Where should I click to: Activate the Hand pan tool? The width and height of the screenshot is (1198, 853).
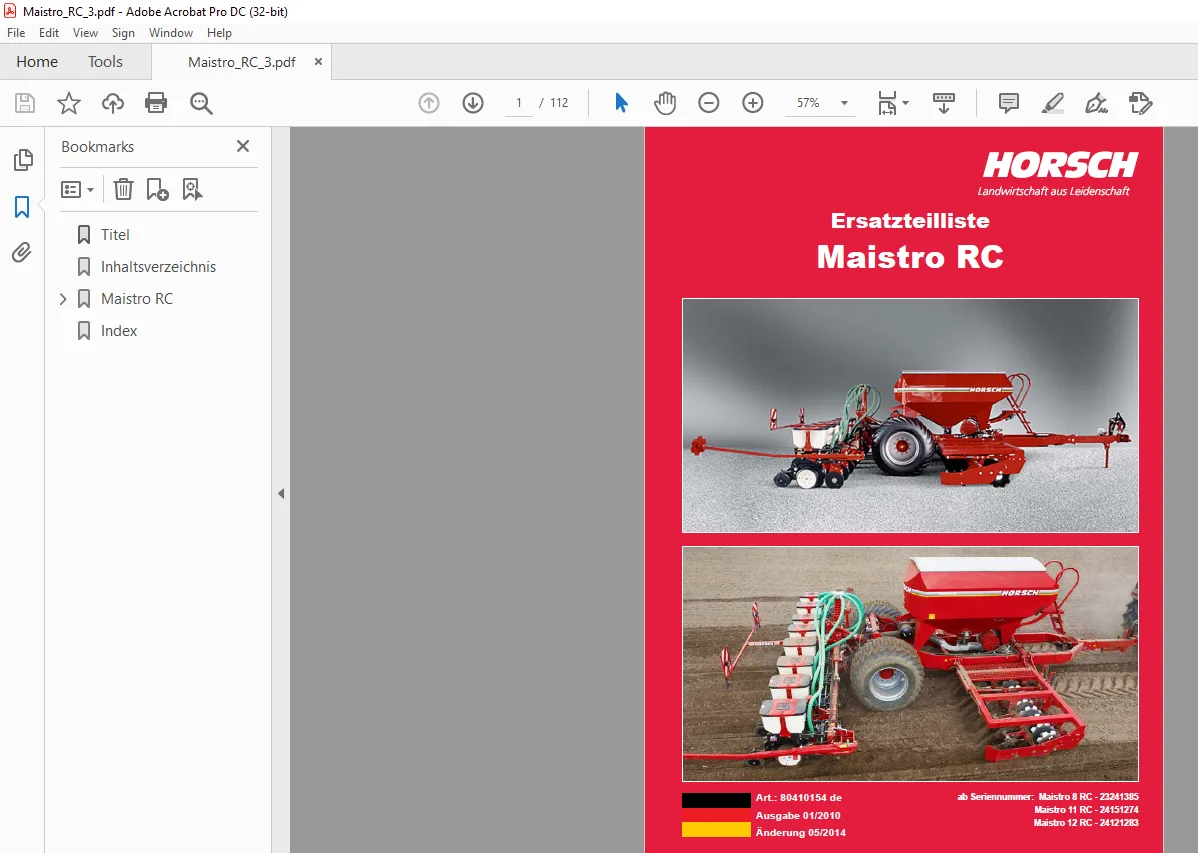tap(665, 102)
